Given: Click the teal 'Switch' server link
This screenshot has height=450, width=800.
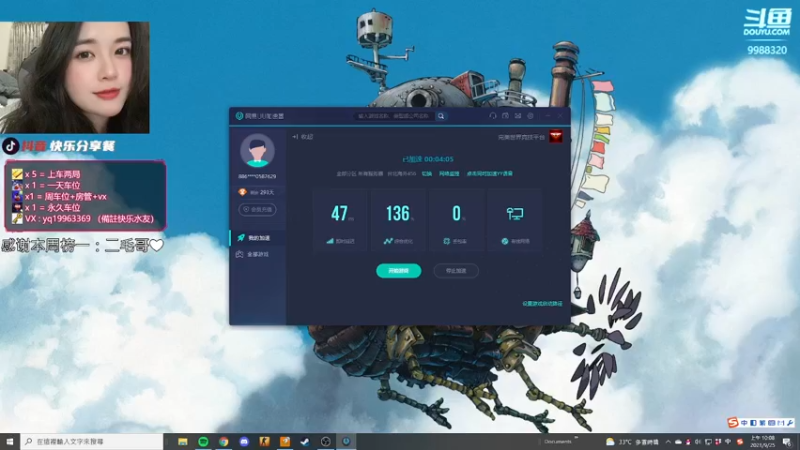Looking at the screenshot, I should tap(427, 174).
